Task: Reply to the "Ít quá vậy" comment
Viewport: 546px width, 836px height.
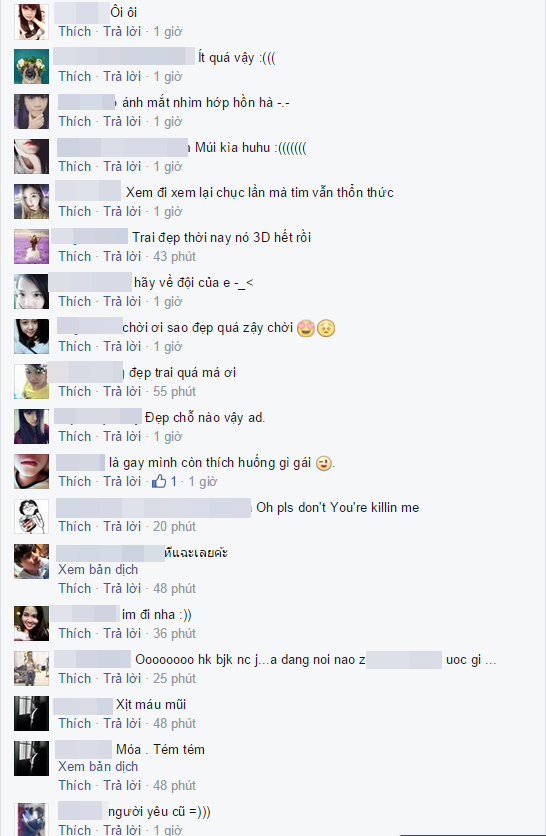Action: 122,76
